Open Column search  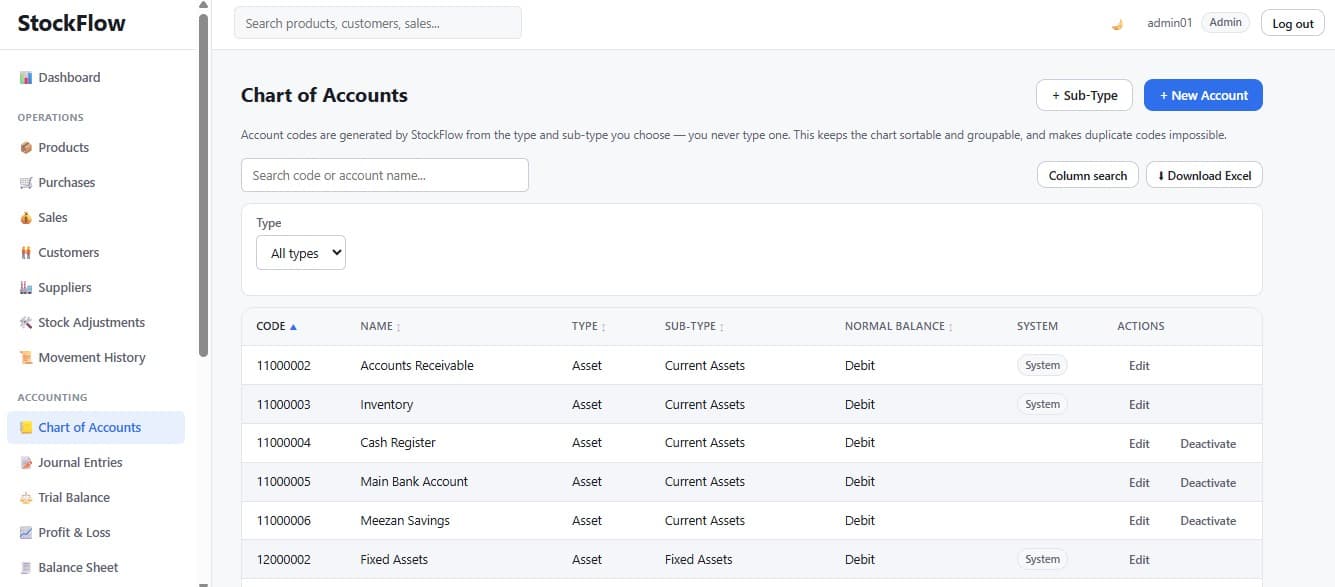(1088, 175)
